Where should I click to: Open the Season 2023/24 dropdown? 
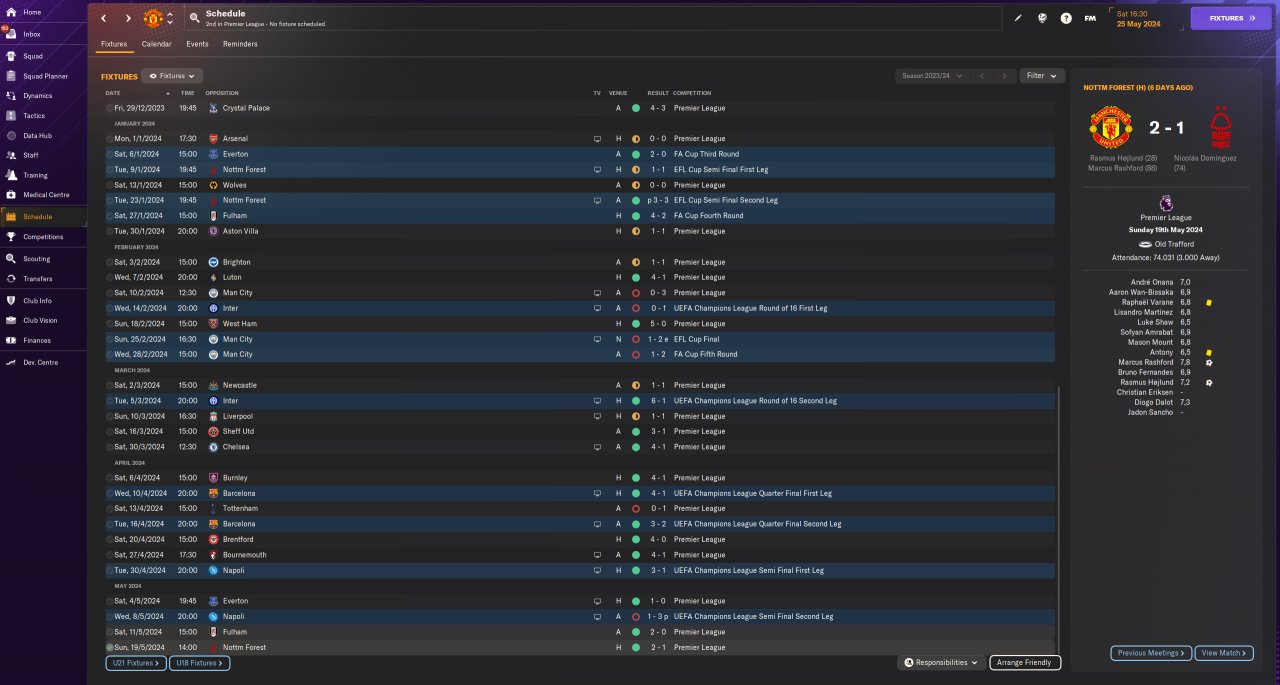tap(932, 75)
